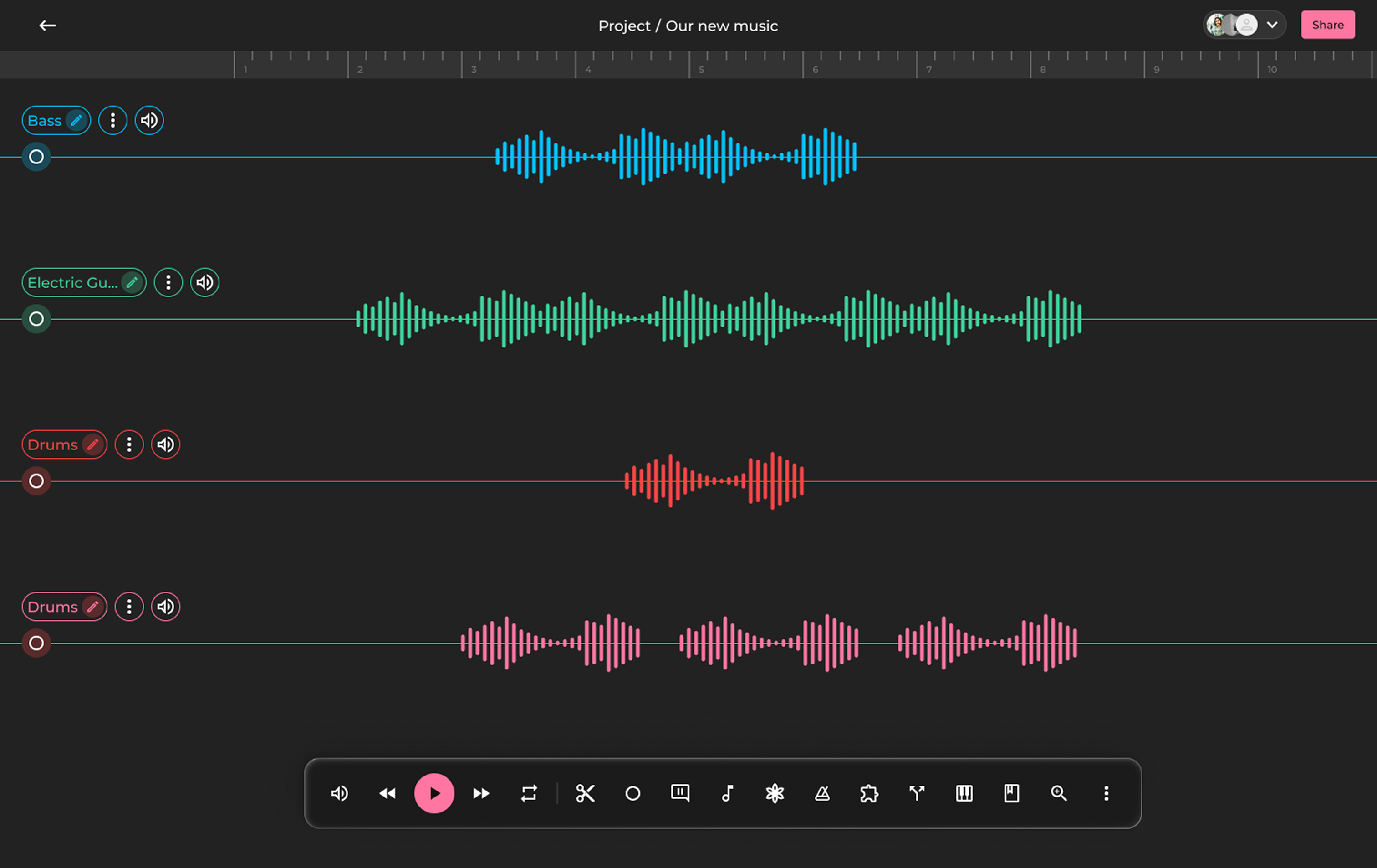This screenshot has height=868, width=1377.
Task: Open the red Drums track three-dot menu
Action: point(129,444)
